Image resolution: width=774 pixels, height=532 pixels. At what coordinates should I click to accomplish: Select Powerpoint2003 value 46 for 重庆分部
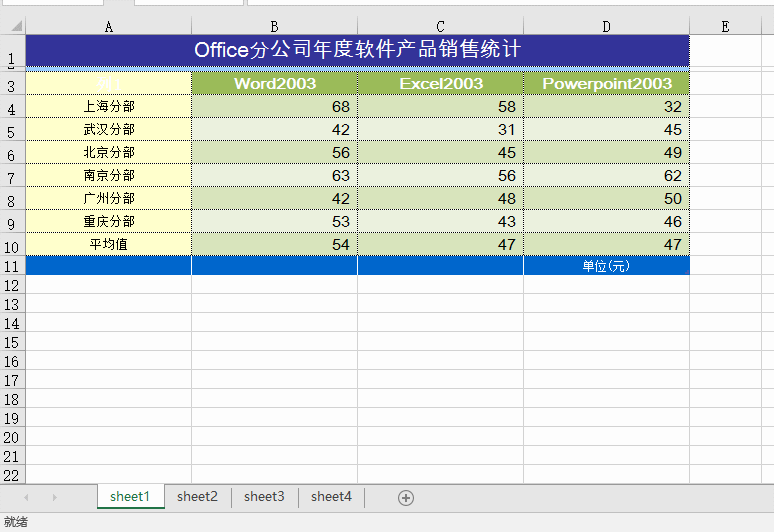[x=606, y=221]
